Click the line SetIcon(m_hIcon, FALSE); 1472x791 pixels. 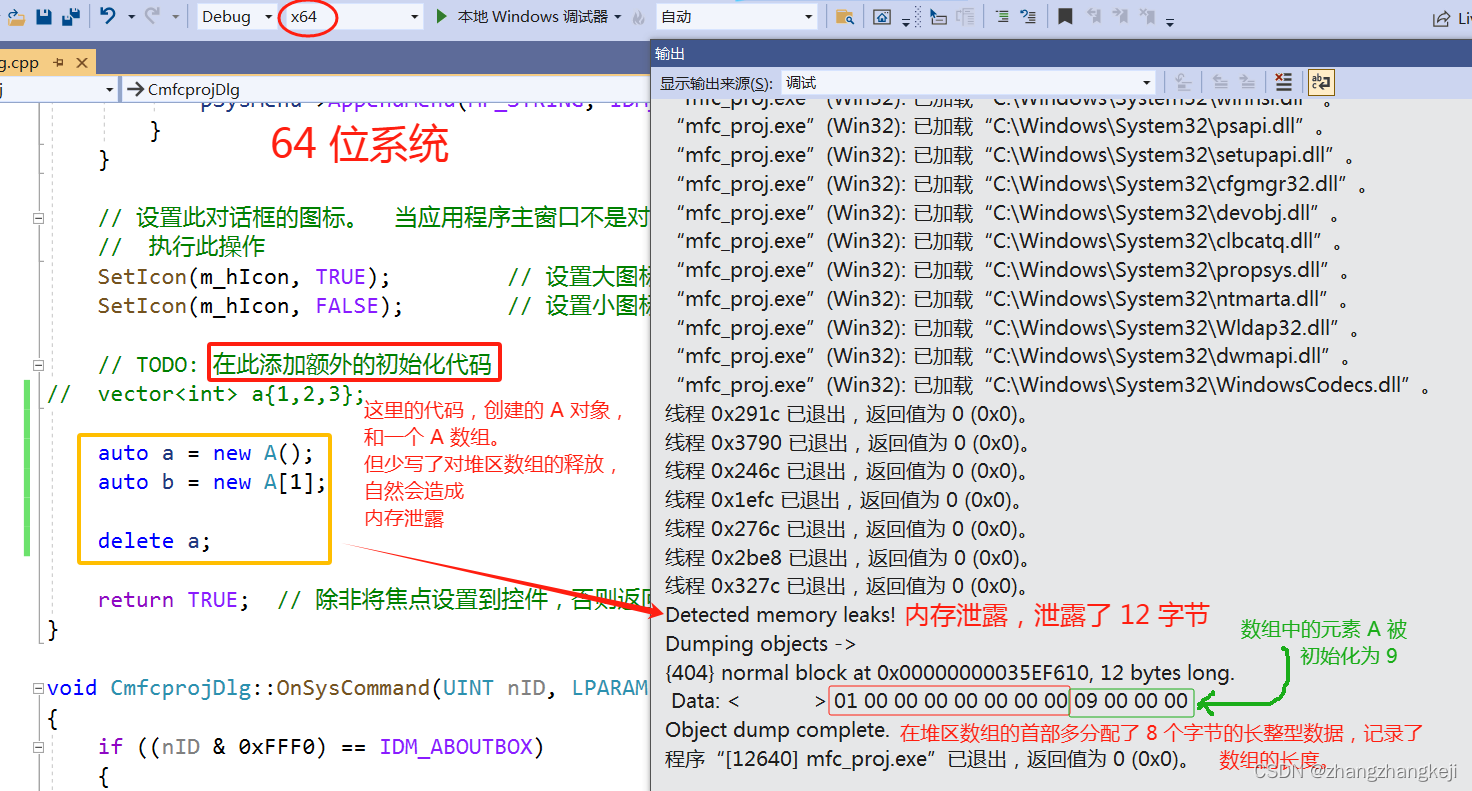pos(250,305)
